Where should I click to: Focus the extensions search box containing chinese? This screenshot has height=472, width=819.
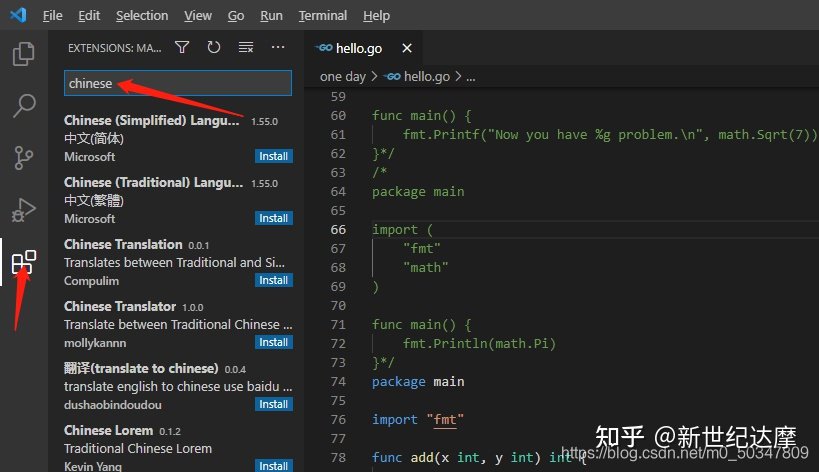tap(178, 83)
